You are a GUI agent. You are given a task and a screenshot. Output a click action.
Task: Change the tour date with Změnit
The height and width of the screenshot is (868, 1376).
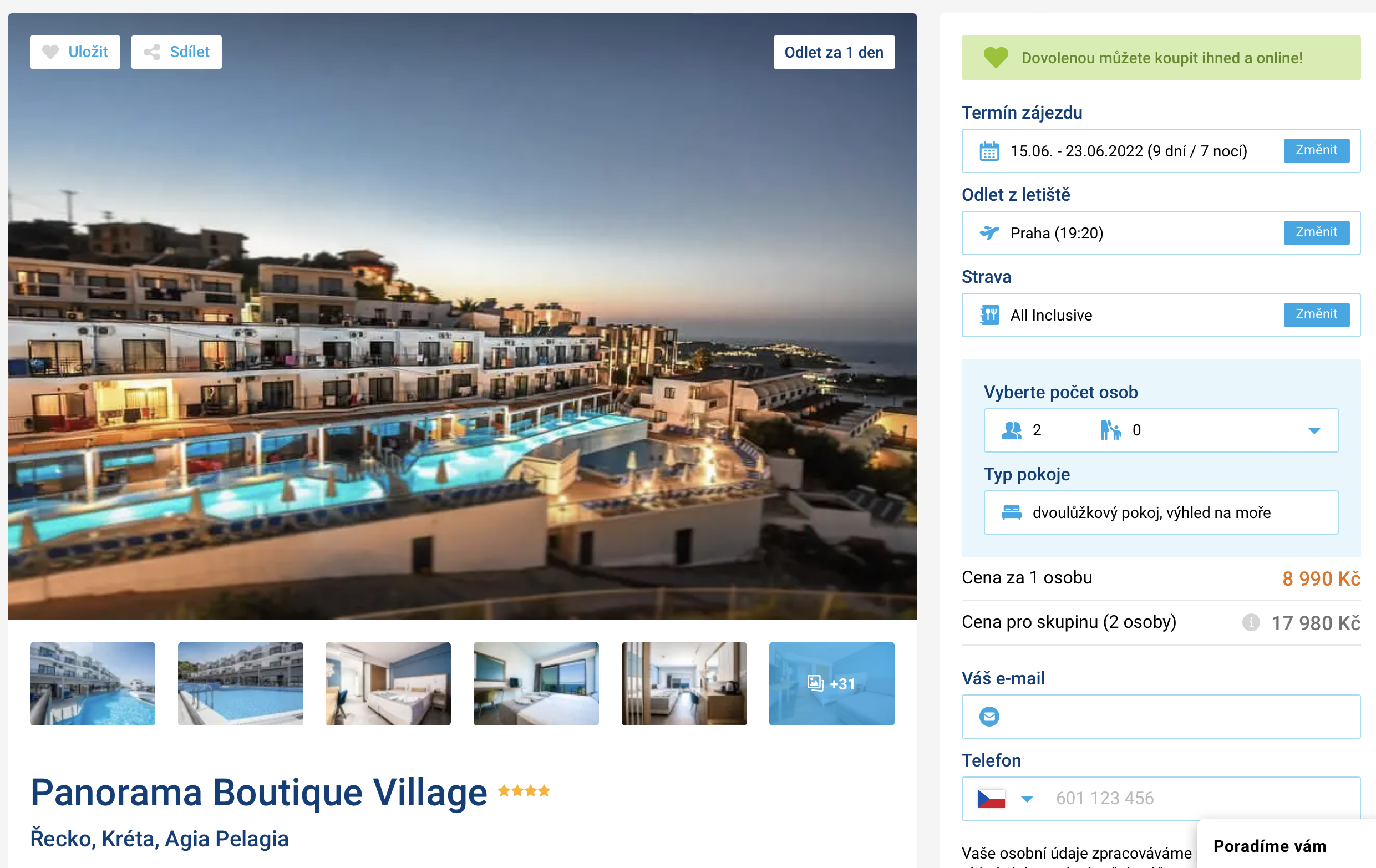[1316, 151]
